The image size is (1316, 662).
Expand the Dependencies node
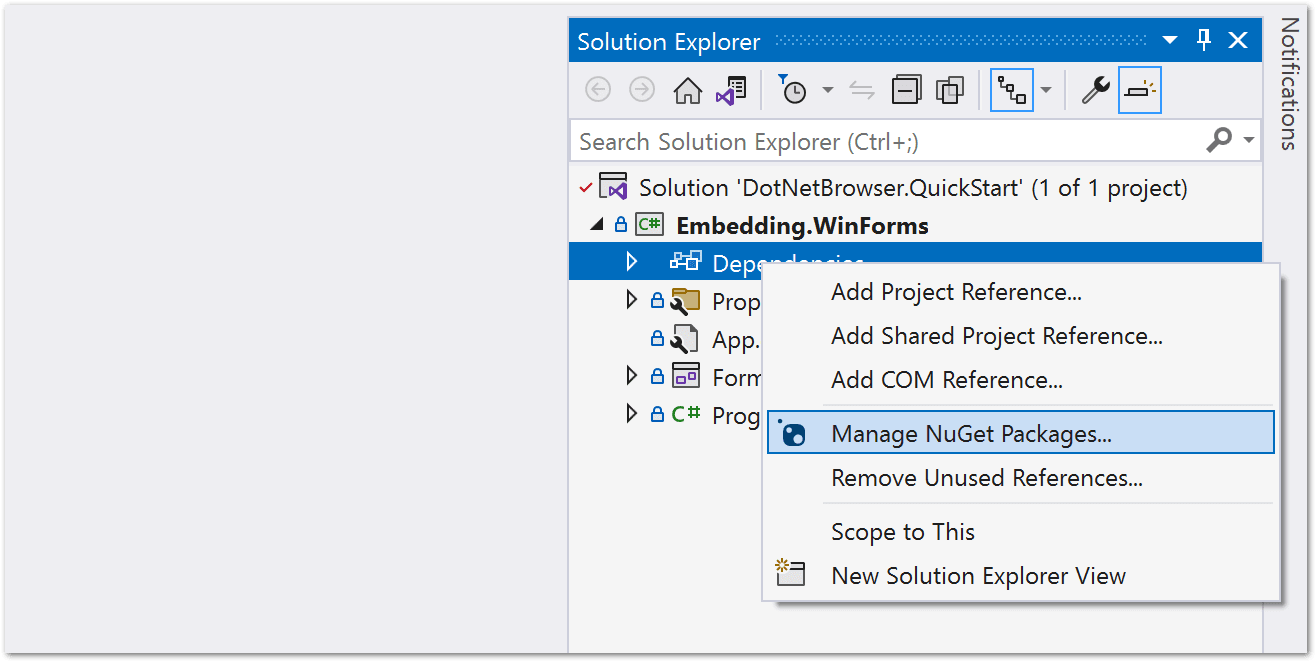click(631, 262)
